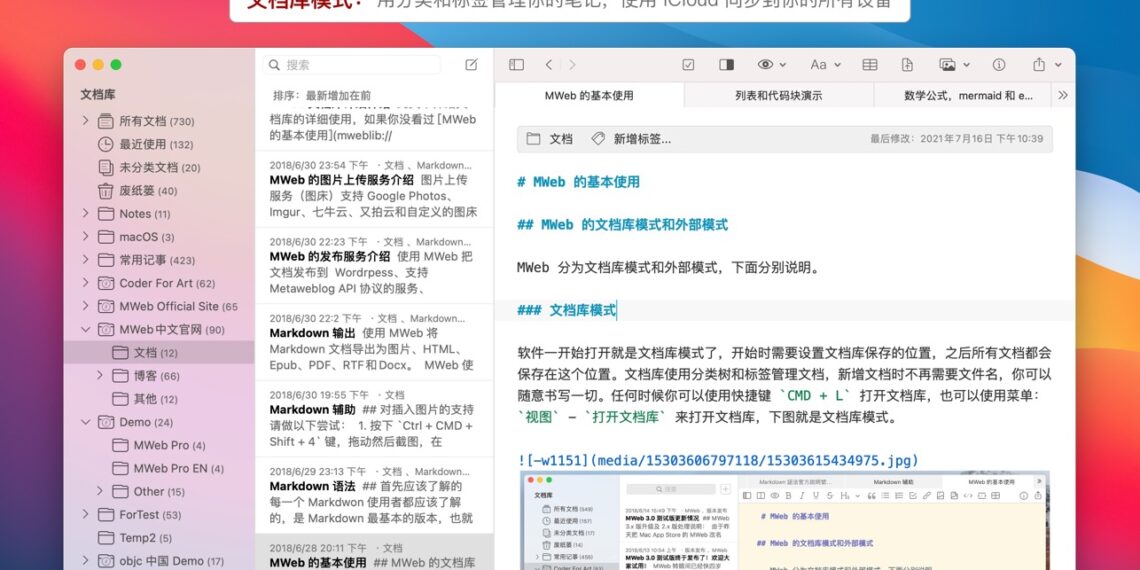The width and height of the screenshot is (1140, 570).
Task: Expand the 常用记事 folder chevron
Action: click(x=85, y=260)
